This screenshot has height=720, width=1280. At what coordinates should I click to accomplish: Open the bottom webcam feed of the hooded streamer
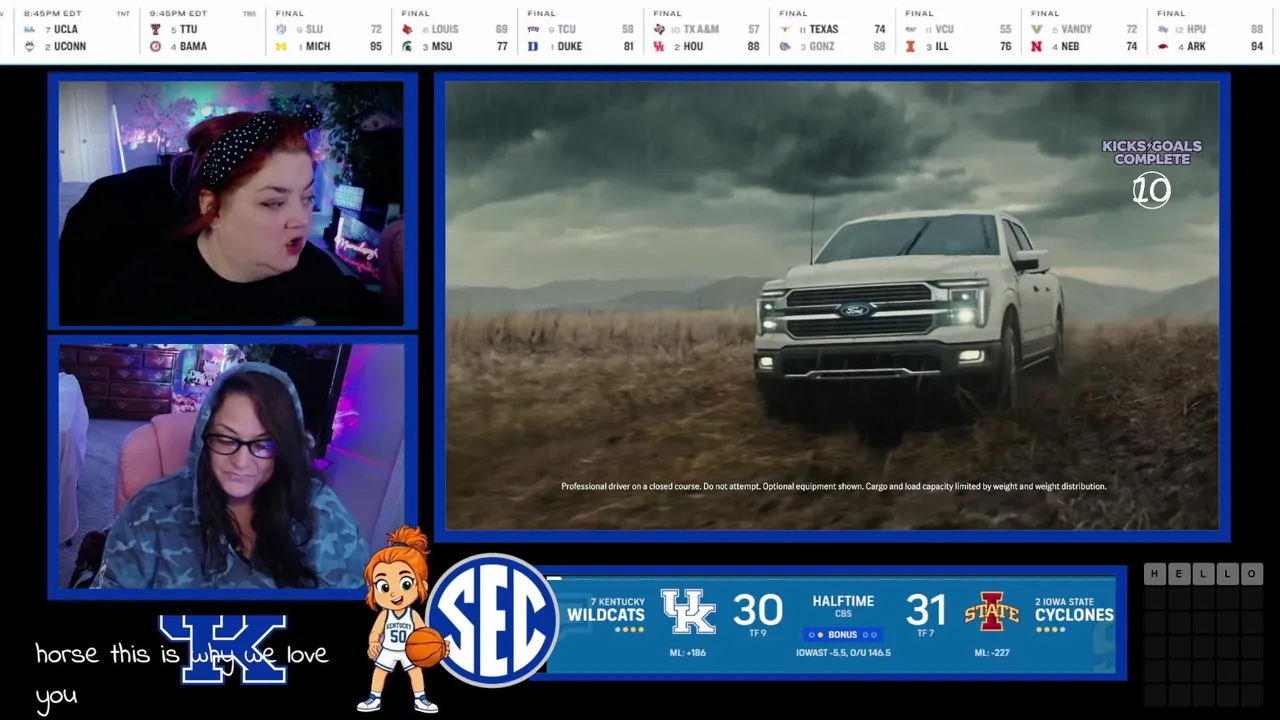(x=231, y=466)
